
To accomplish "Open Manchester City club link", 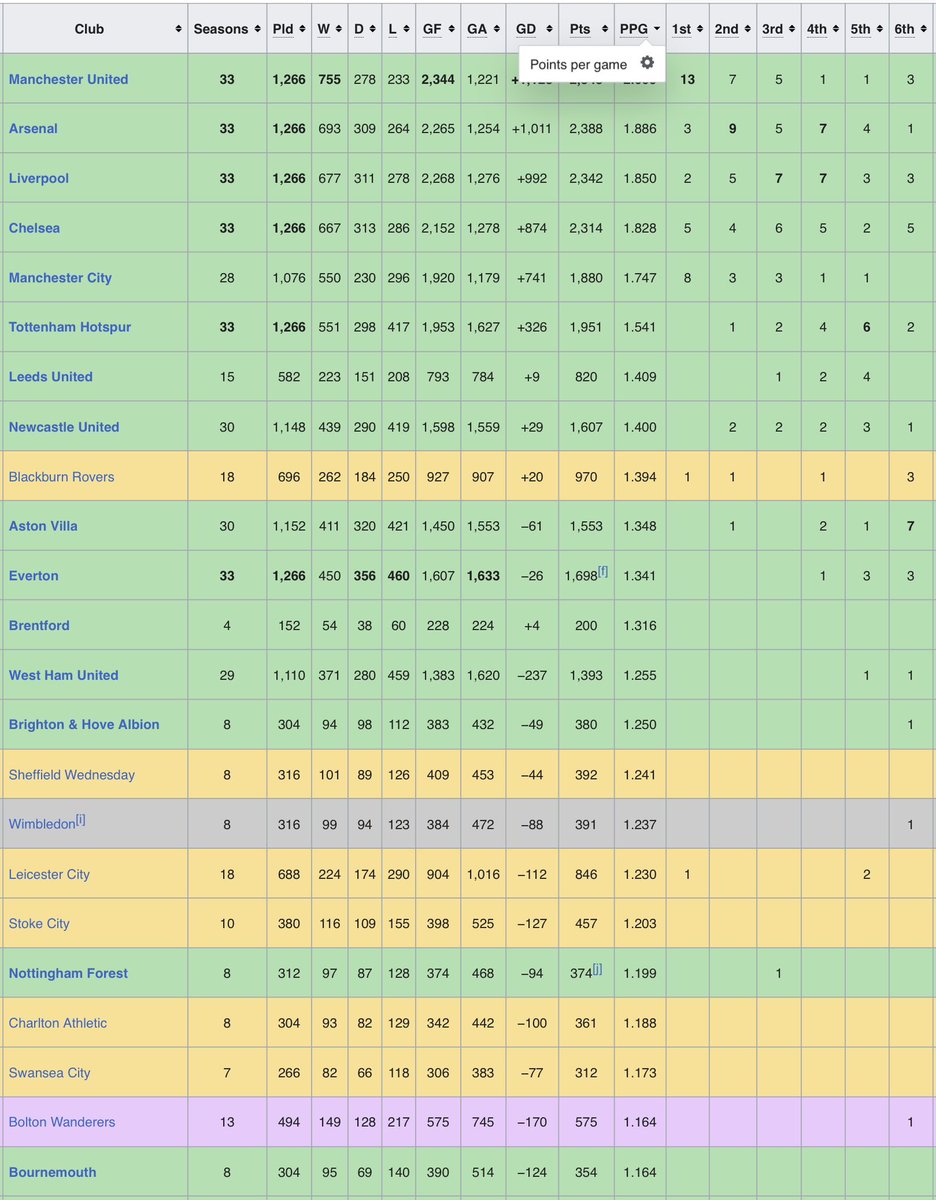I will pyautogui.click(x=60, y=278).
